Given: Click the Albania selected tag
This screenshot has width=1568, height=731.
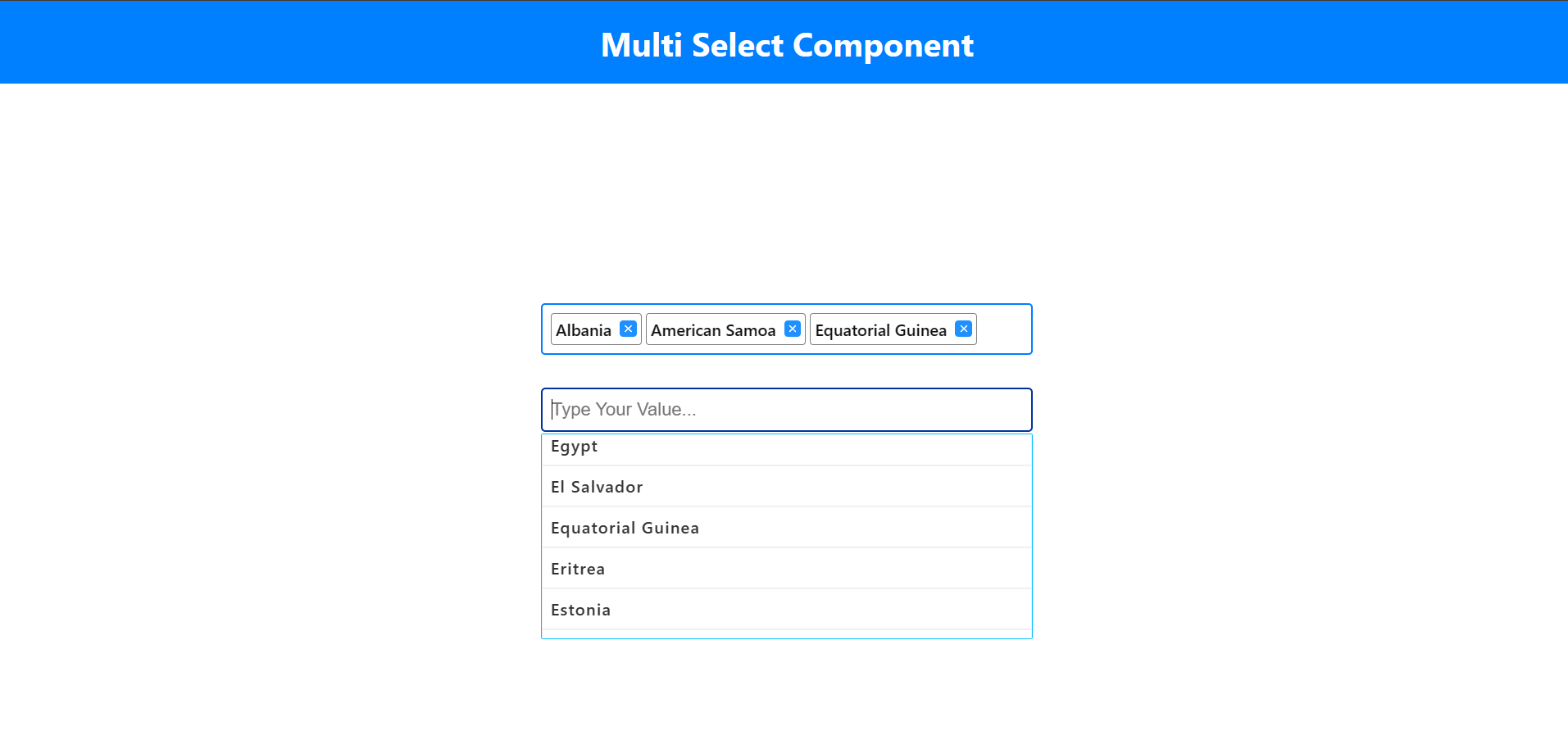Looking at the screenshot, I should pos(584,330).
